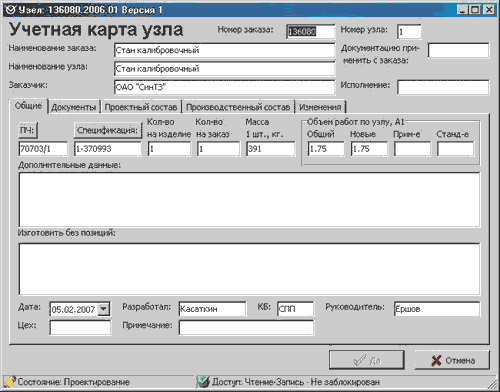Screen dimensions: 500x392
Task: Click the empty Примечание field
Action: tap(246, 327)
